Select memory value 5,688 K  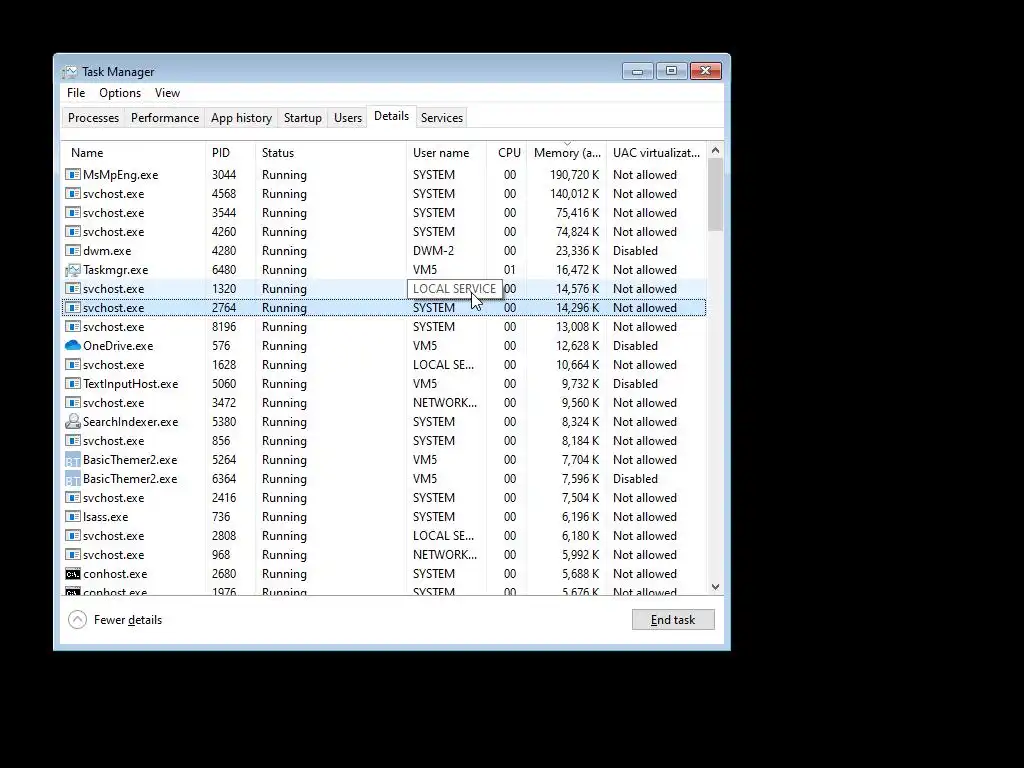[581, 574]
